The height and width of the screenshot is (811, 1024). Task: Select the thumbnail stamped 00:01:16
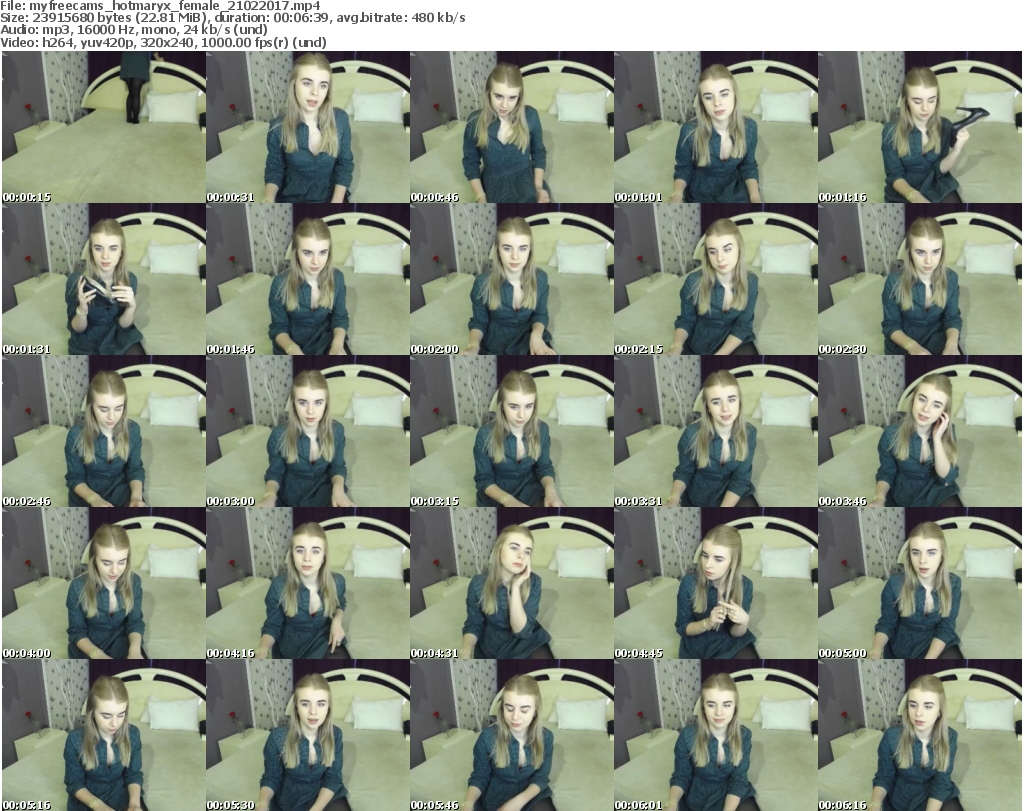coord(920,127)
